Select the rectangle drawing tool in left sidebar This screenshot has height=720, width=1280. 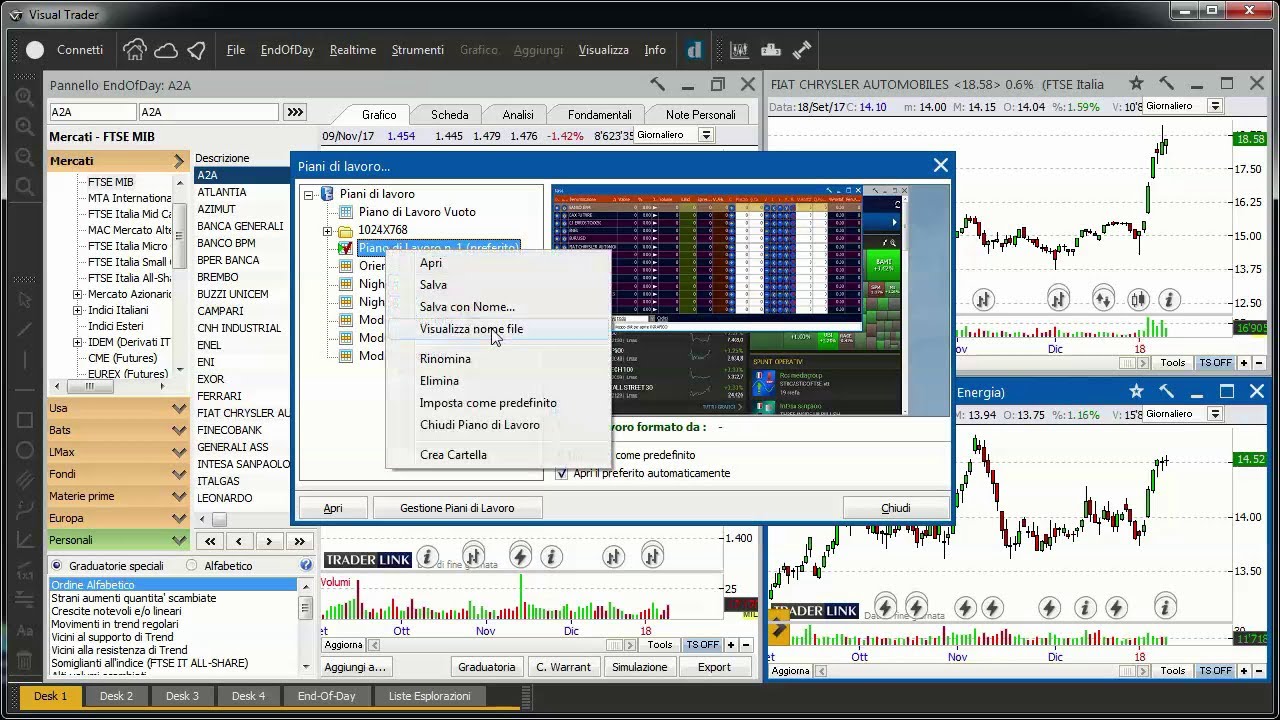coord(26,420)
